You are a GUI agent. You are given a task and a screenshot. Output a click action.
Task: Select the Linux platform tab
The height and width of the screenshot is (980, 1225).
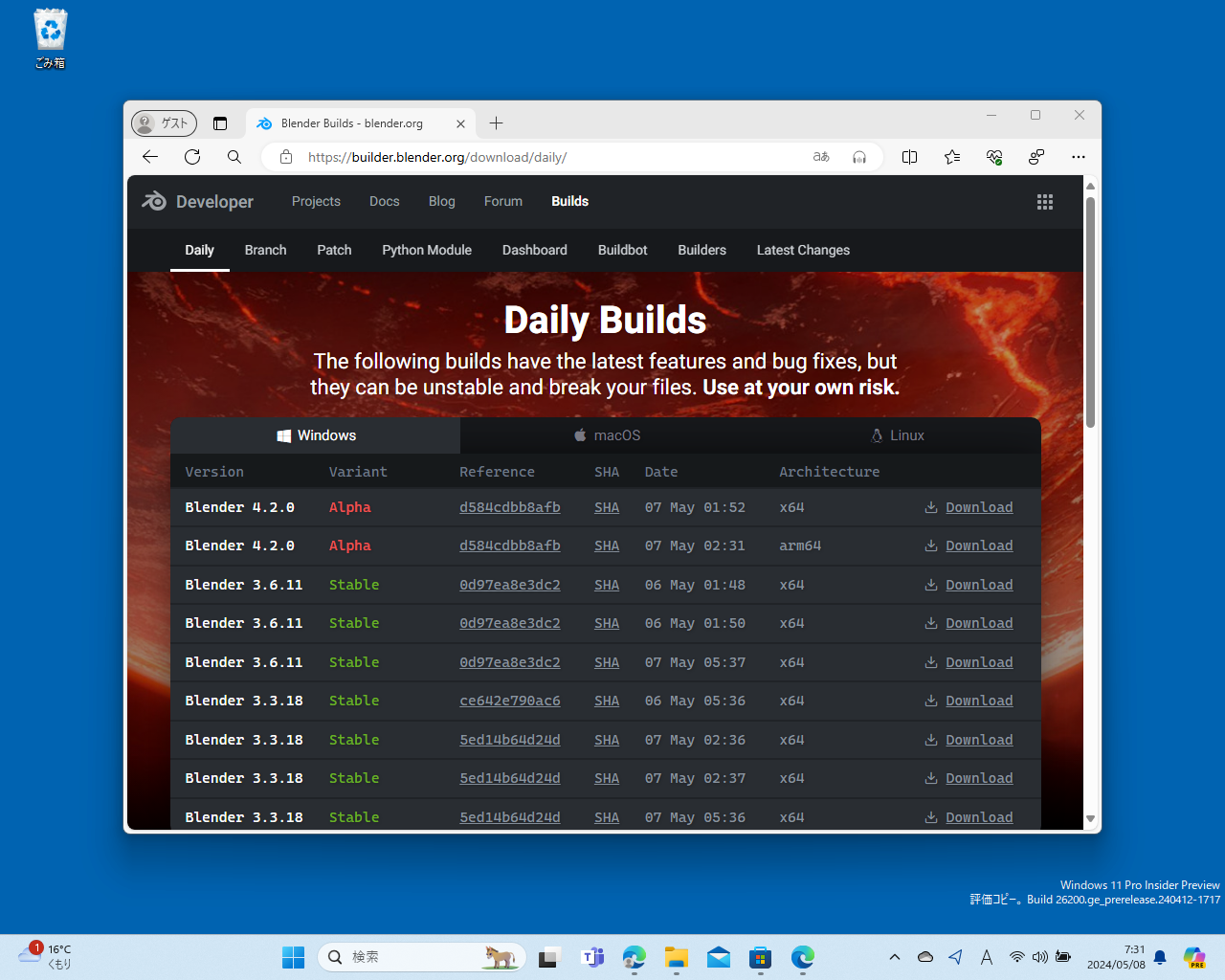[897, 435]
